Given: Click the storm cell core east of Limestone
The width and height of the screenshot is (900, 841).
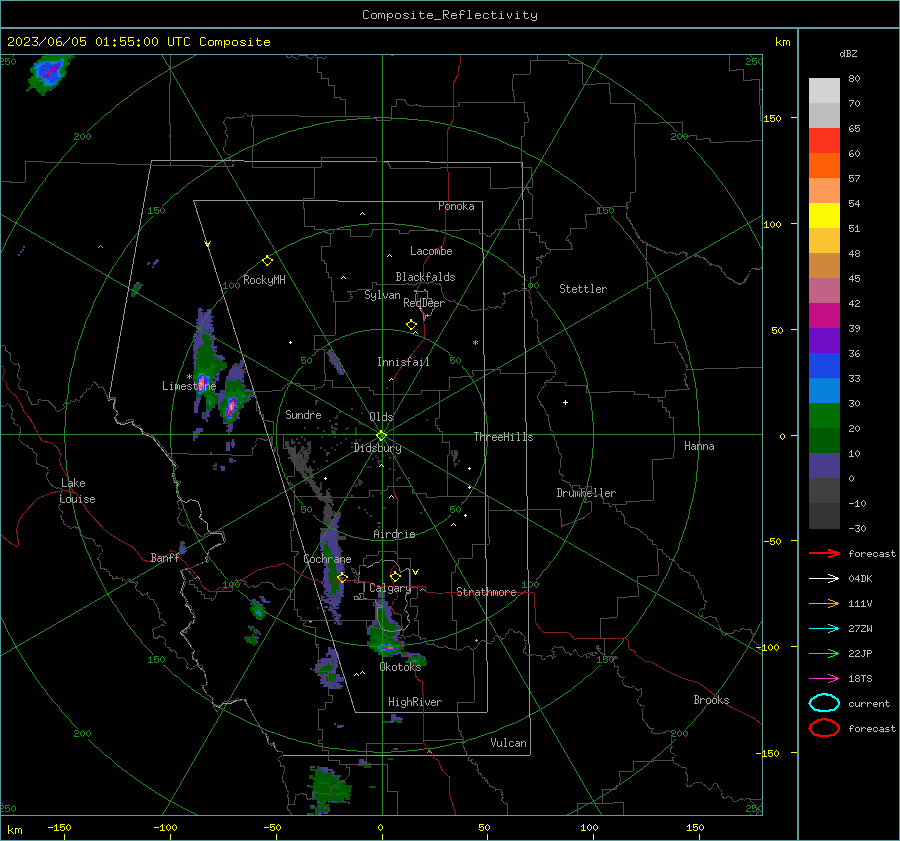Looking at the screenshot, I should coord(231,406).
